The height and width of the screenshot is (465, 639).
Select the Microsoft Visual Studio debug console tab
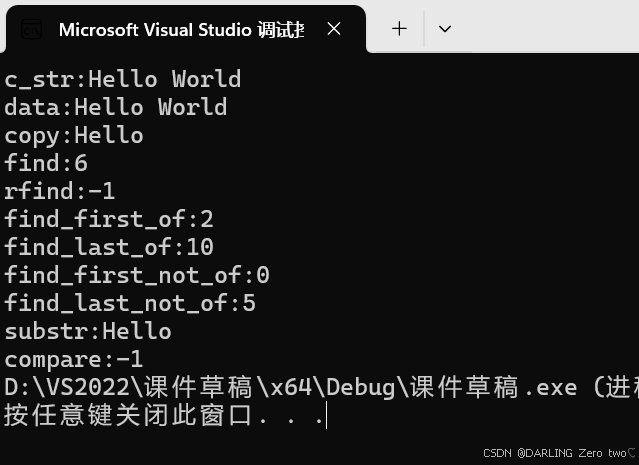point(180,30)
